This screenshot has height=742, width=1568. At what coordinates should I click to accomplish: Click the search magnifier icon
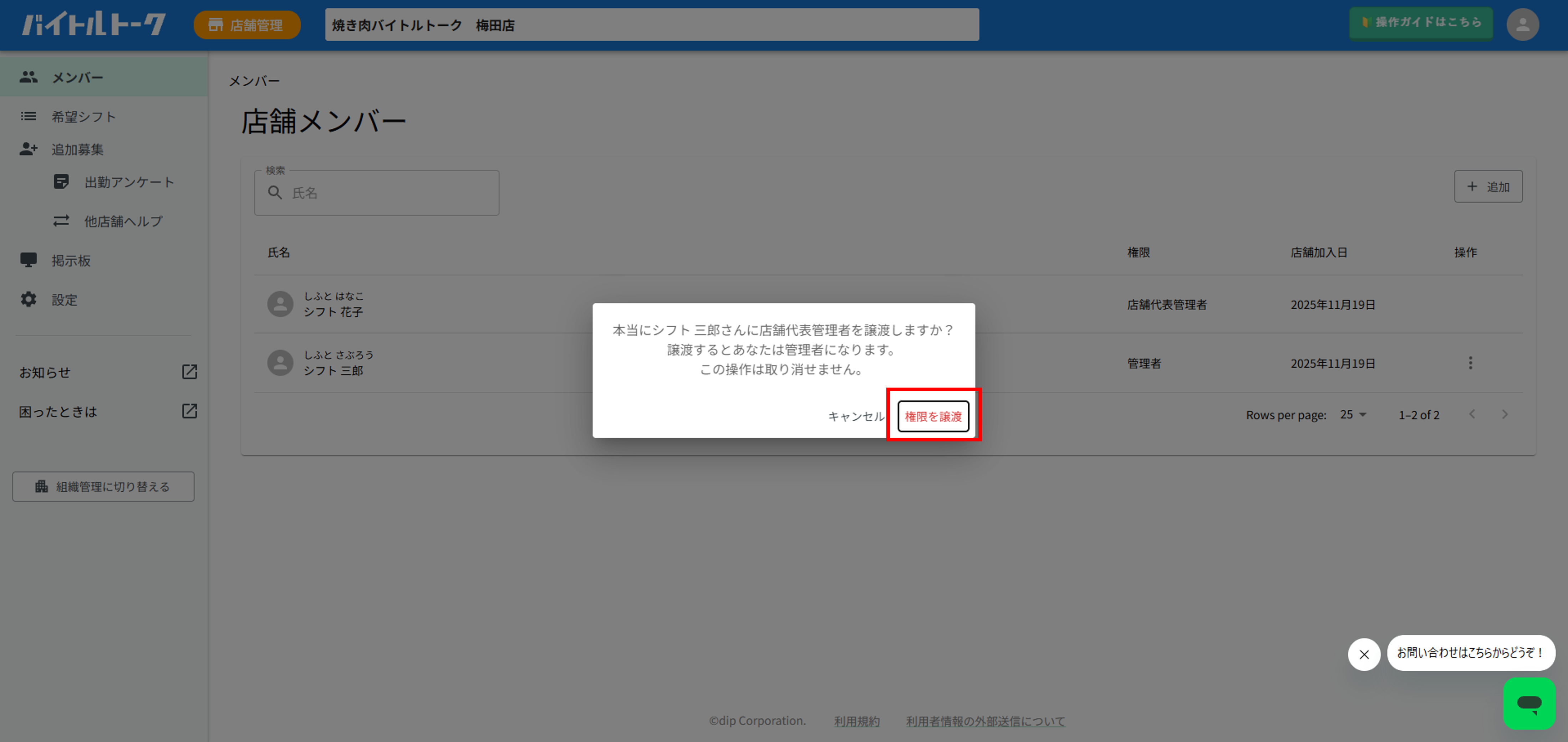coord(275,193)
